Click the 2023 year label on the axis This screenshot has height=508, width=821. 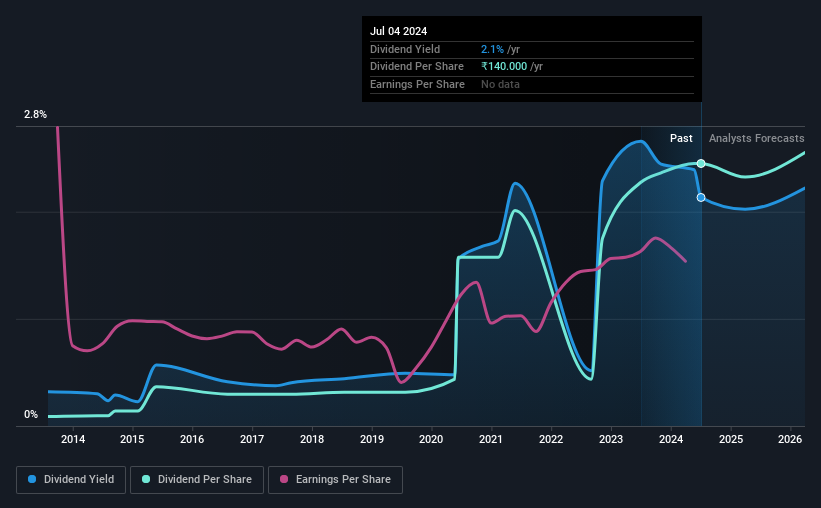611,439
